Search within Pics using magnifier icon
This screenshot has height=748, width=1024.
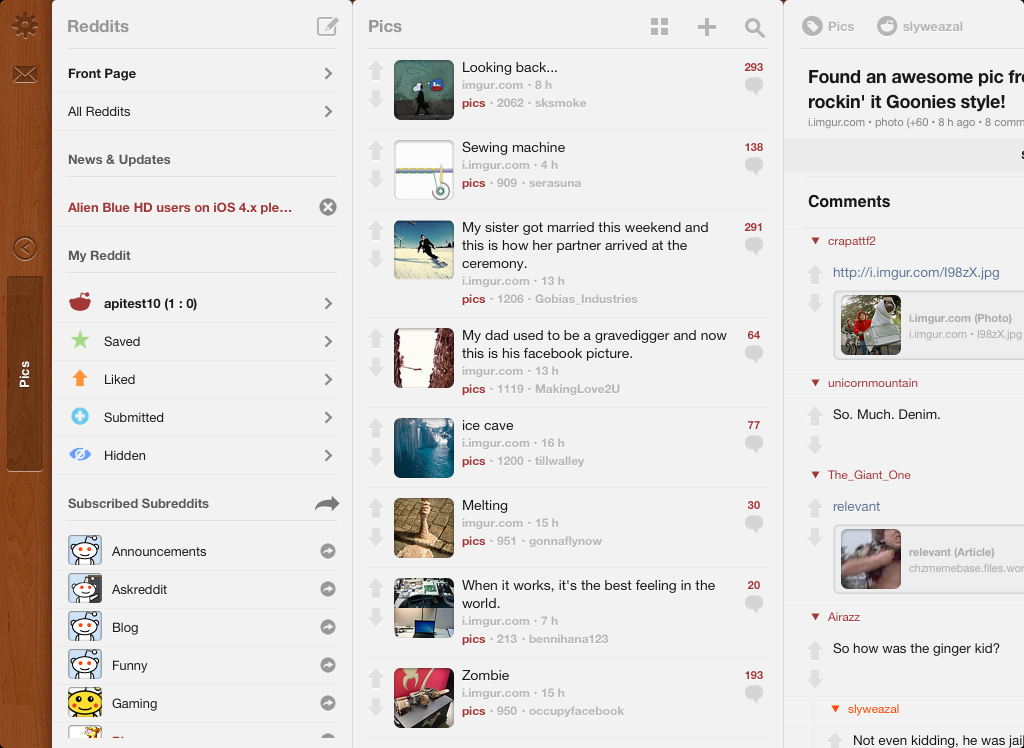pos(754,27)
